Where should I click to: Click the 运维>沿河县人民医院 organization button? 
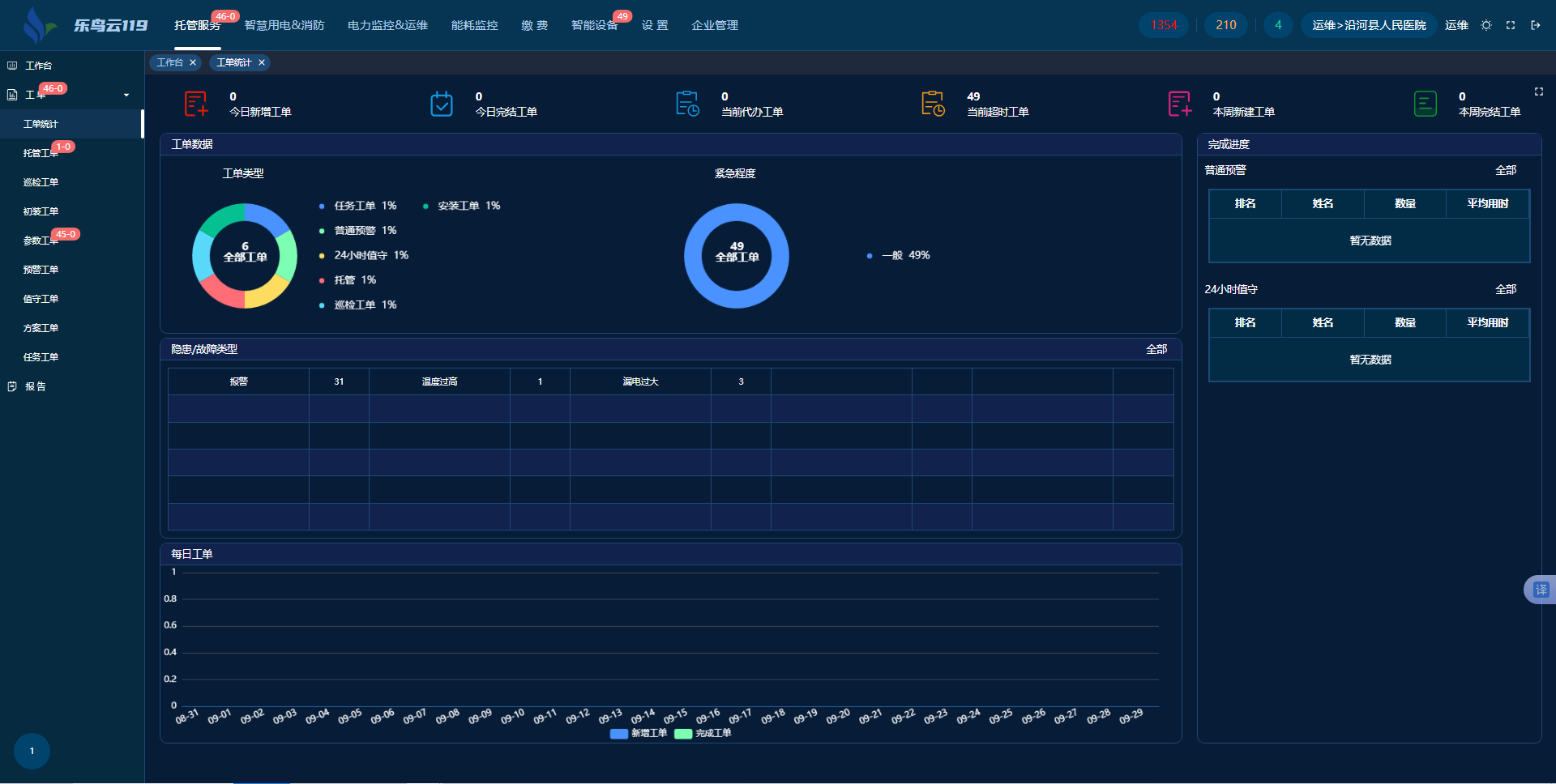(x=1369, y=25)
